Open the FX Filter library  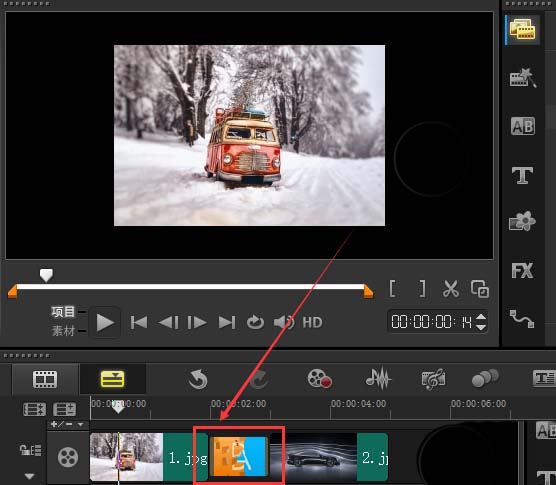coord(522,271)
